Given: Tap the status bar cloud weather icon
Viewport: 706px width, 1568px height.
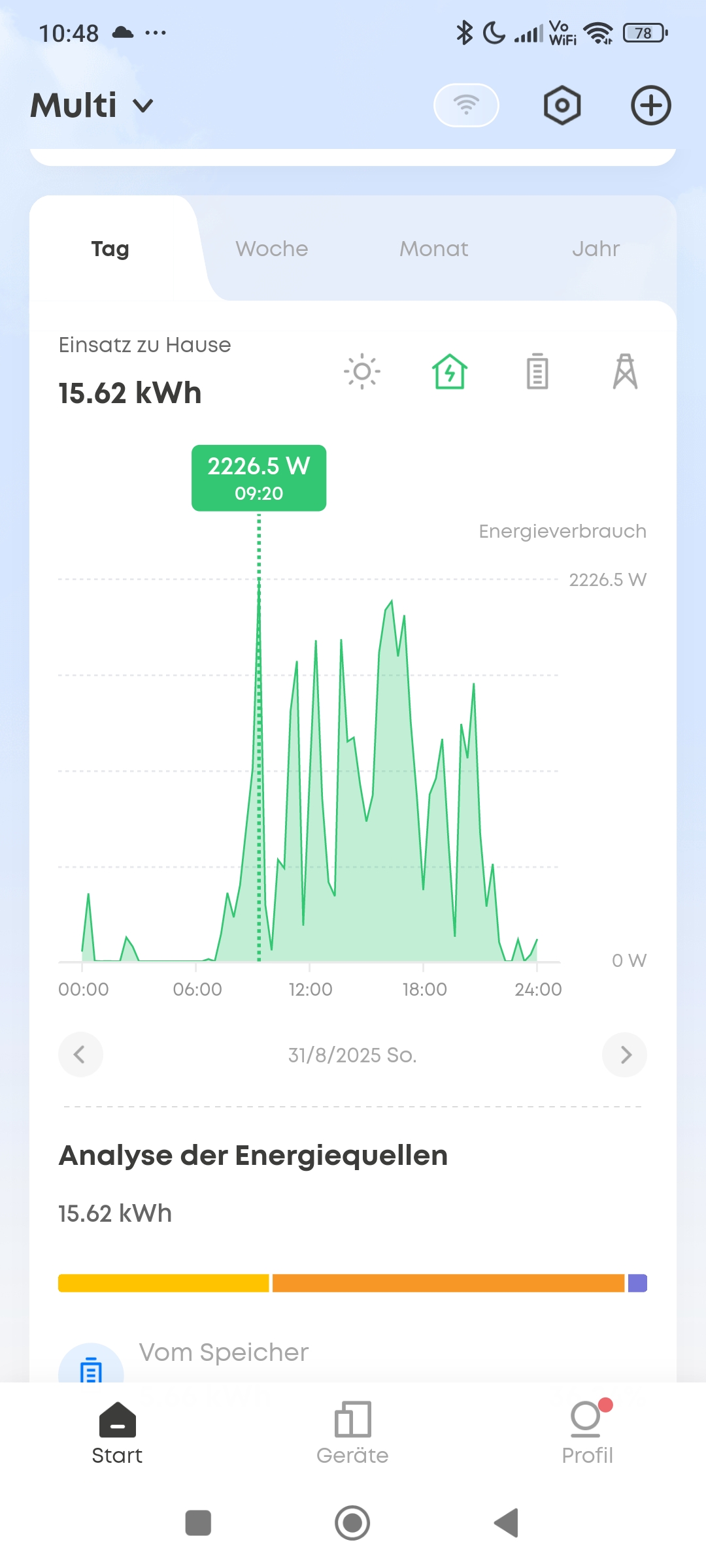Looking at the screenshot, I should (x=123, y=33).
